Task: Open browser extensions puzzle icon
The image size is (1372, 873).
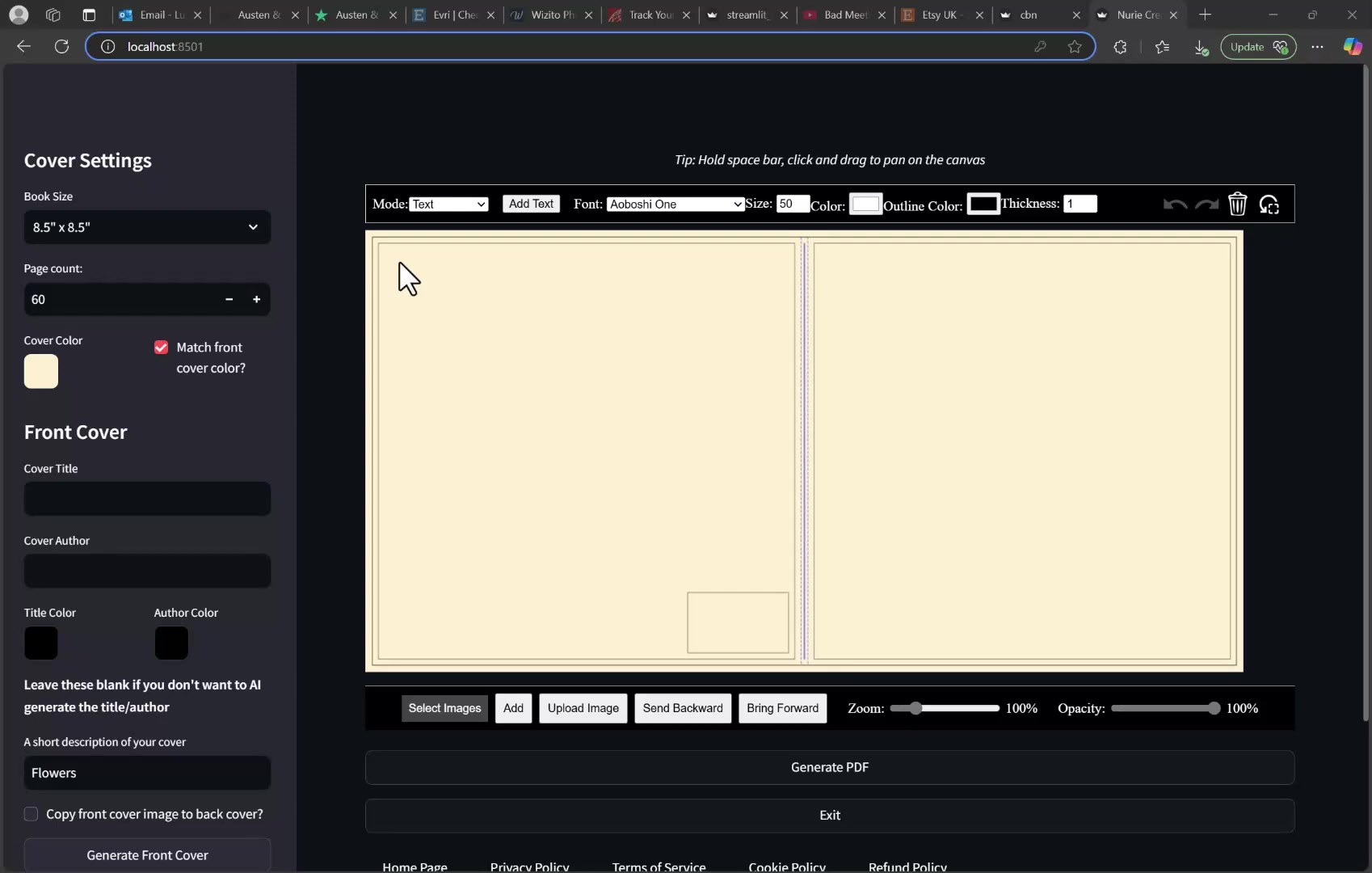Action: tap(1120, 47)
